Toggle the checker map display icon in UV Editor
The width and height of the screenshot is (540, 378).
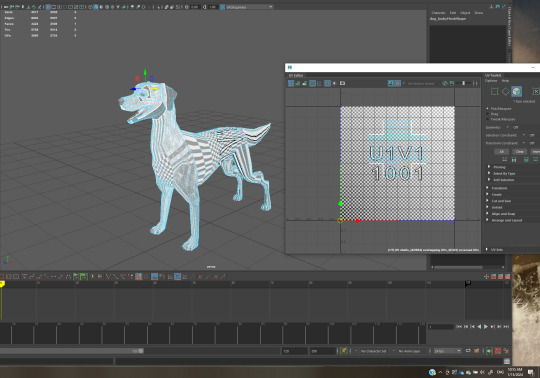pos(397,83)
